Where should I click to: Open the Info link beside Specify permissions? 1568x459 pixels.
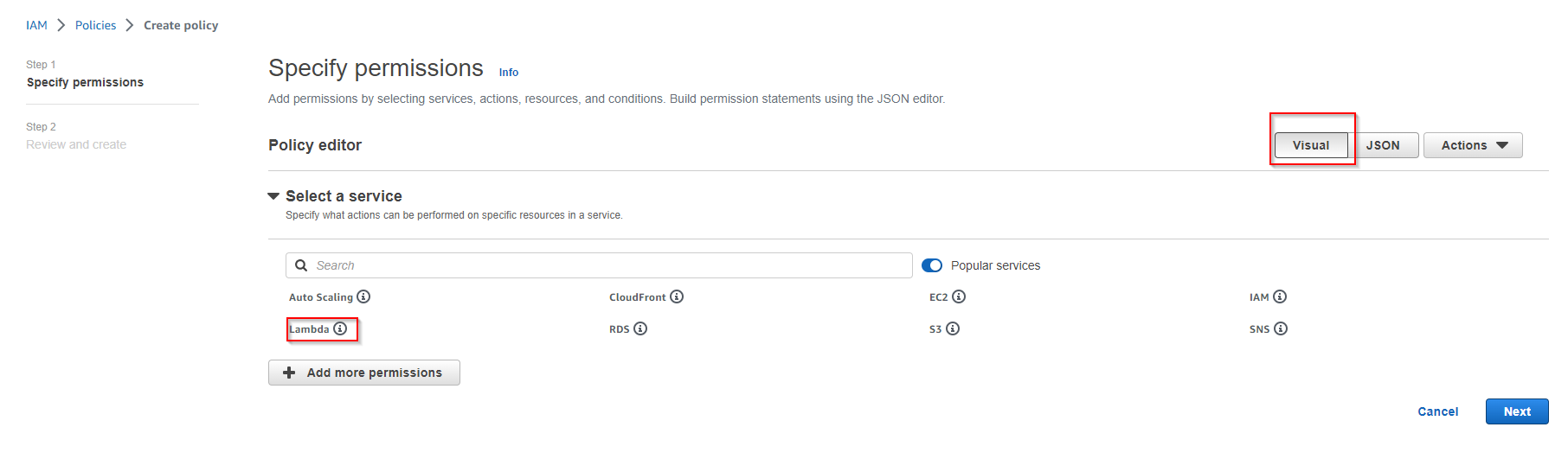509,73
